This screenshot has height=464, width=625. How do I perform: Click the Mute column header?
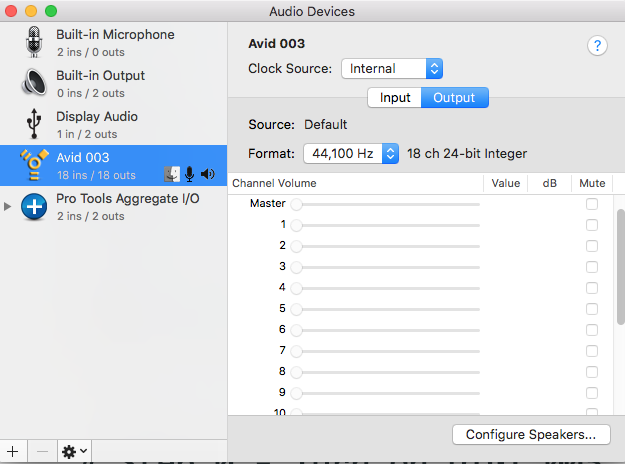(x=592, y=183)
